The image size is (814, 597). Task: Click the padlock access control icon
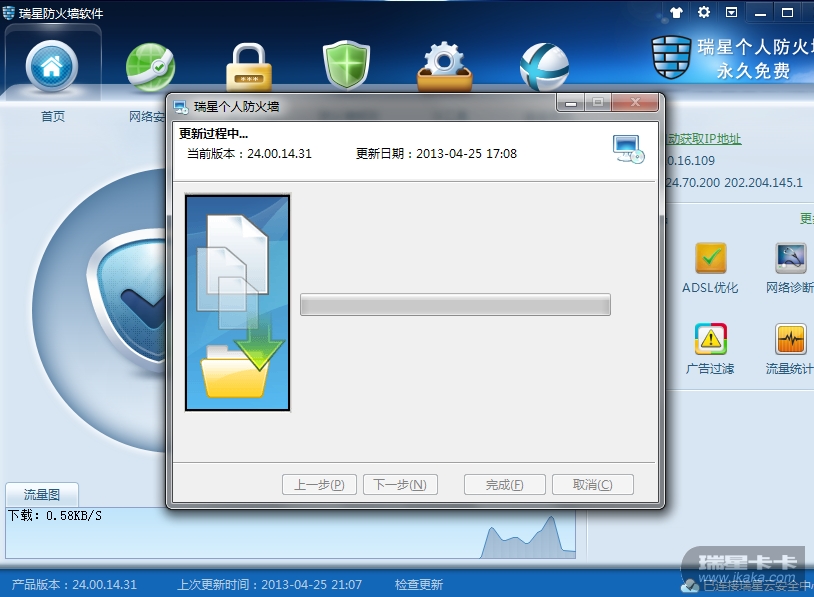(x=249, y=67)
